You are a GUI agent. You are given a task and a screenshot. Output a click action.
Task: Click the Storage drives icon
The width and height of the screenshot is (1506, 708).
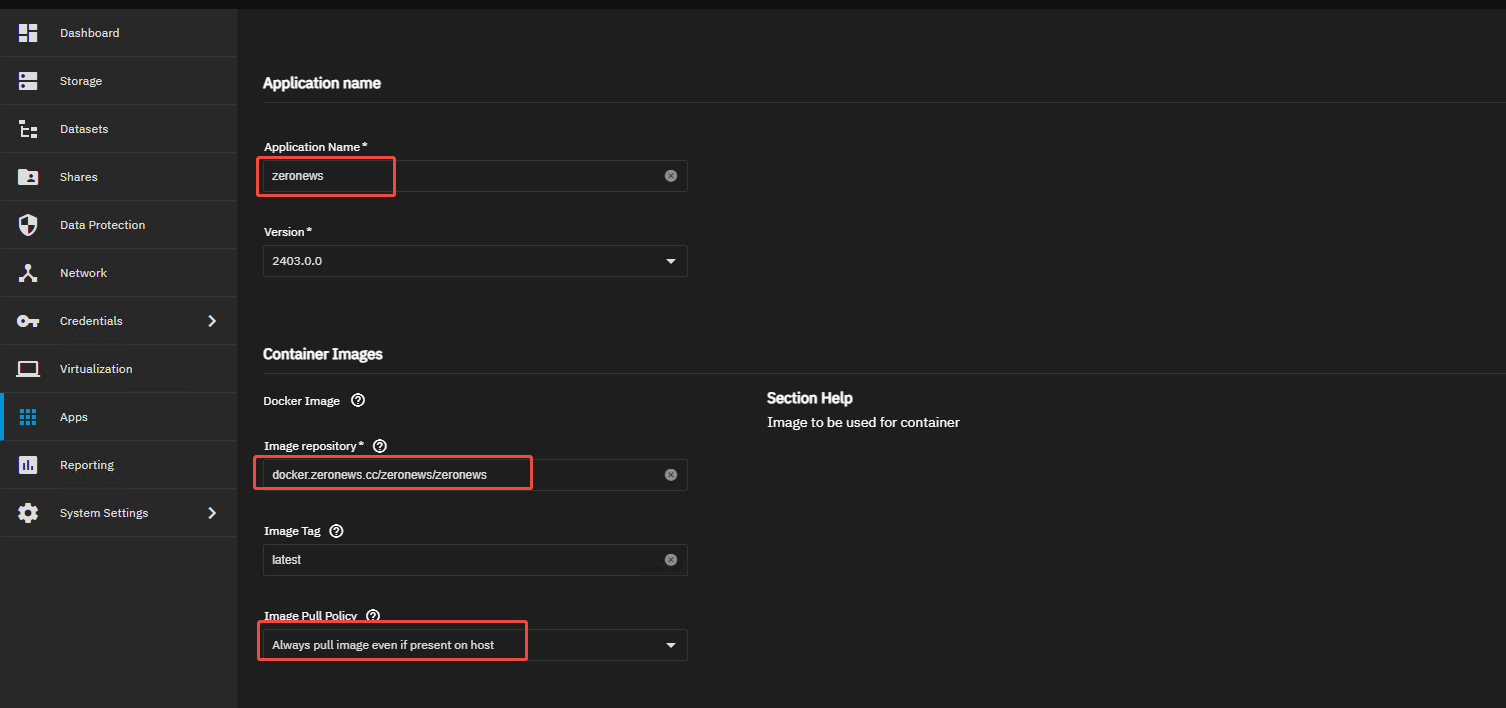click(x=28, y=81)
